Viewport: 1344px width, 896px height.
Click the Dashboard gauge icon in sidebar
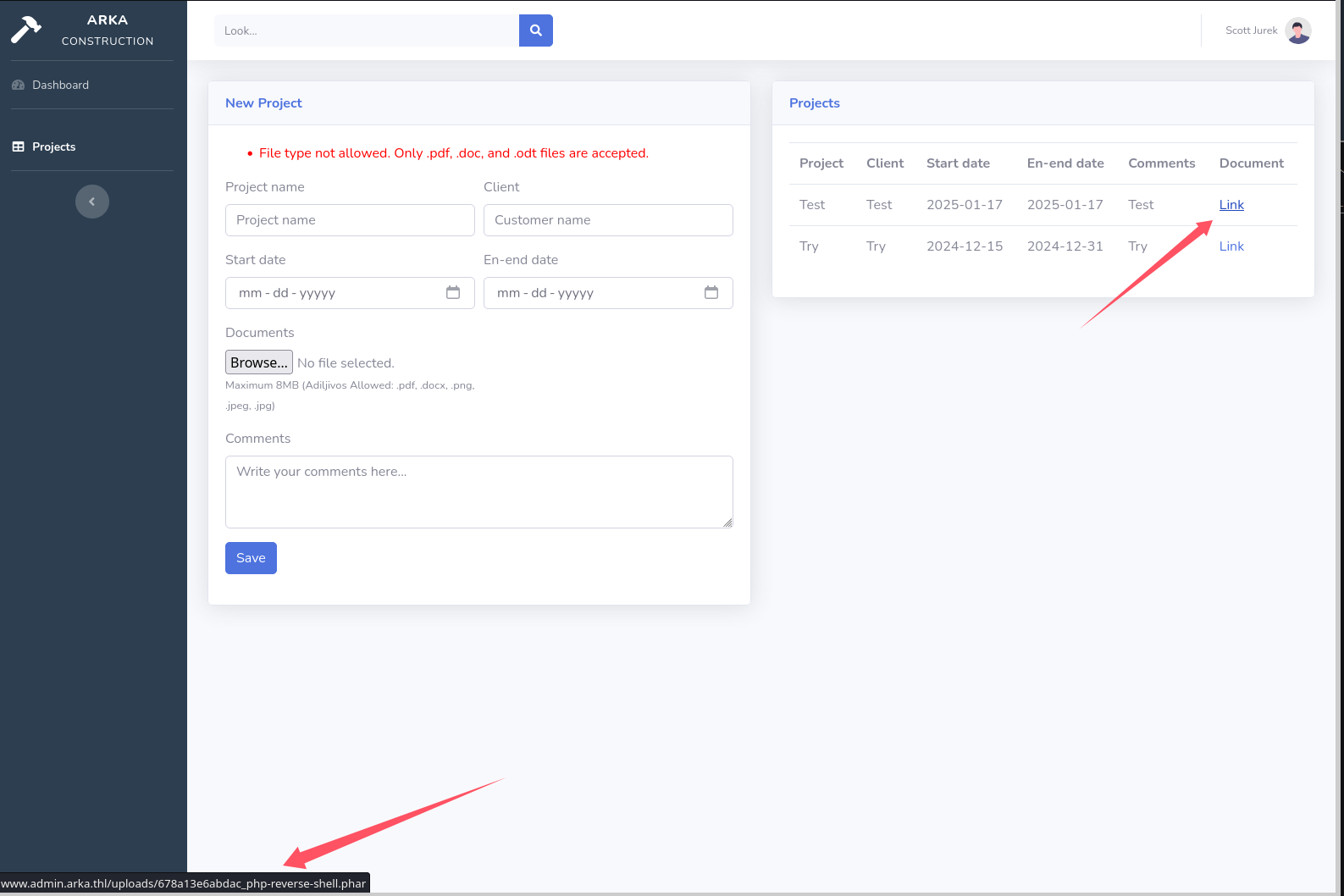(x=19, y=85)
